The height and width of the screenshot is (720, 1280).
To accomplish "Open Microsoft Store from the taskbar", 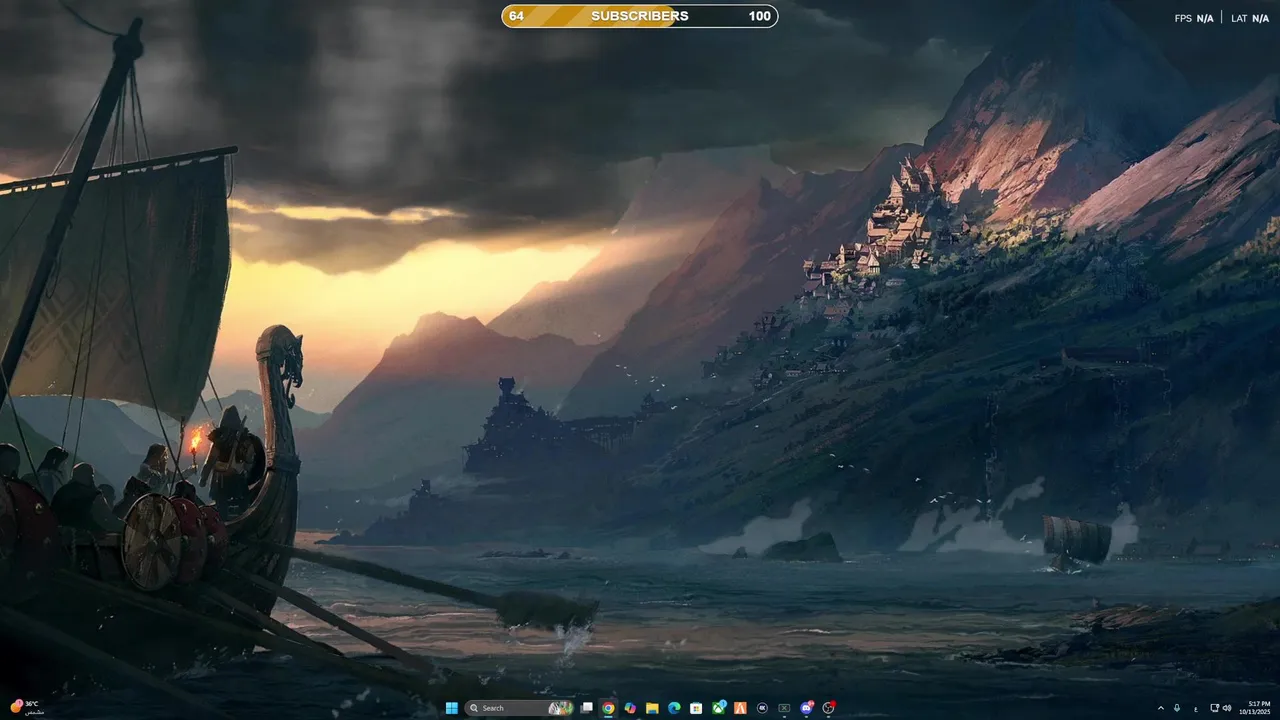I will [696, 708].
